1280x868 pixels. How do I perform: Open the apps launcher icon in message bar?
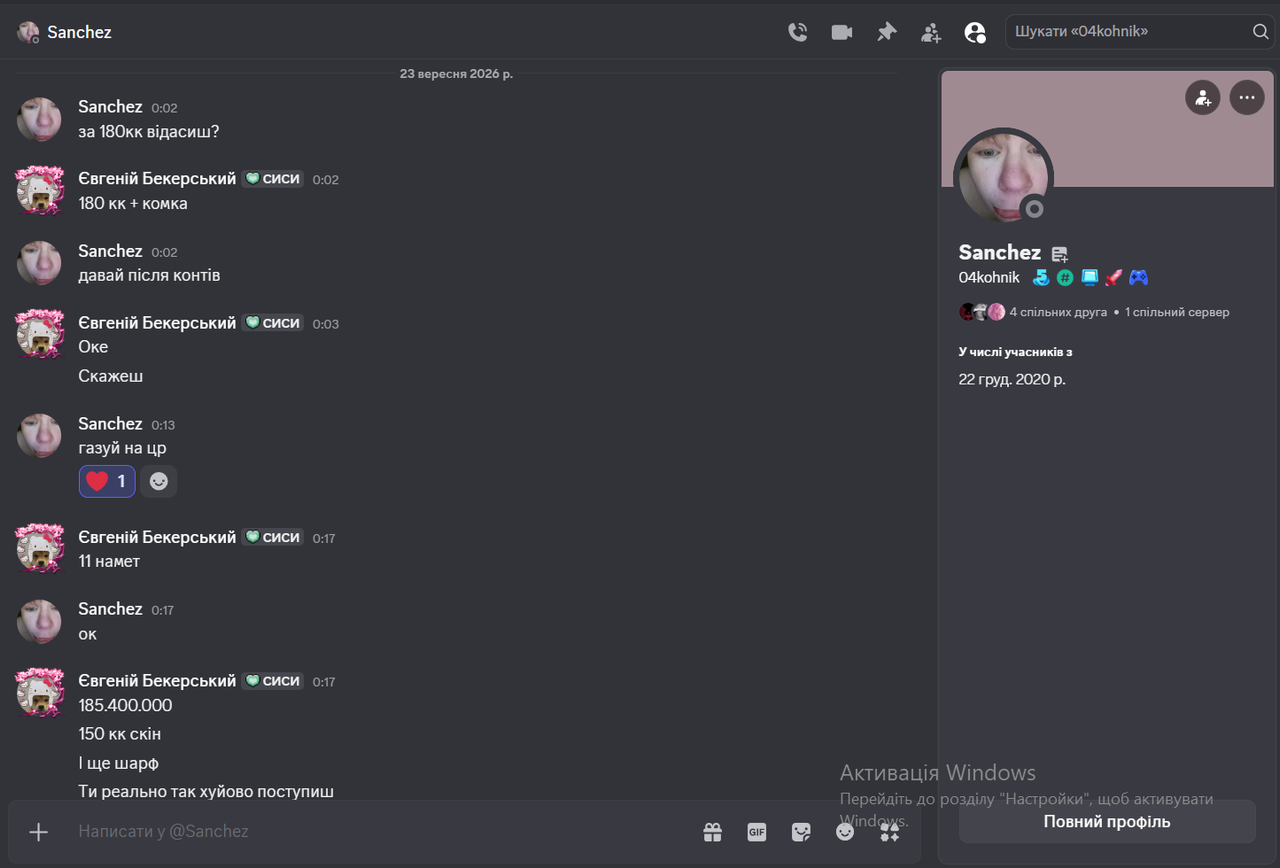coord(890,832)
